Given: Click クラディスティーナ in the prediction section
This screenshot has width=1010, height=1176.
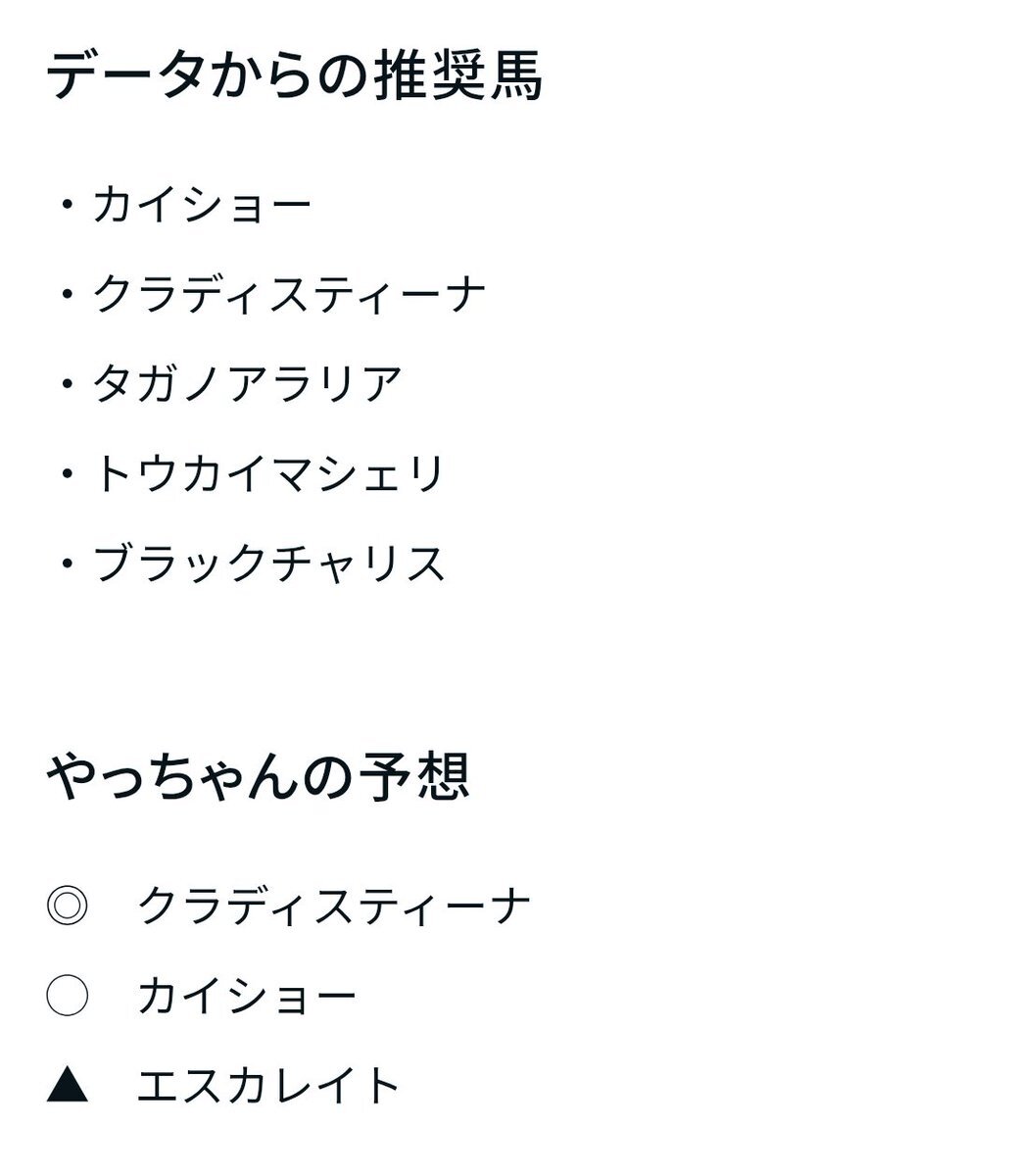Looking at the screenshot, I should pos(334,906).
